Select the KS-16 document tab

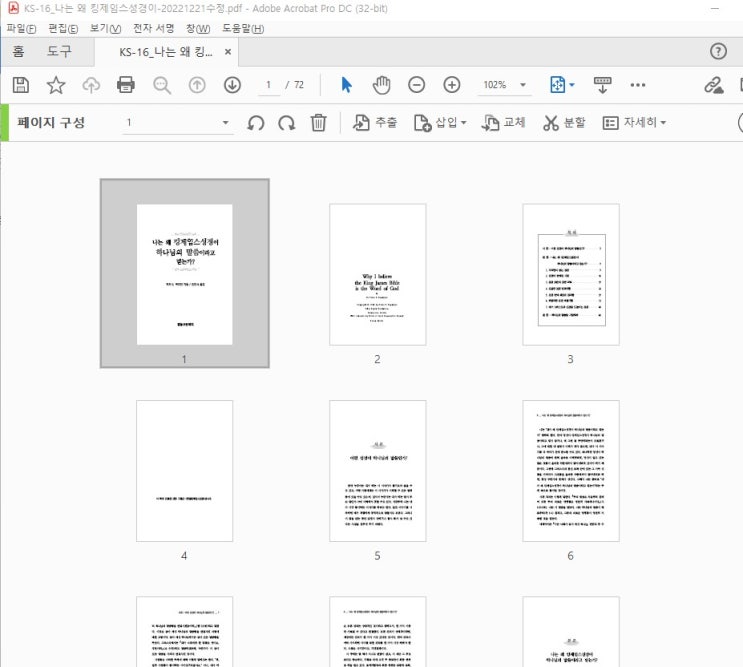pos(165,52)
